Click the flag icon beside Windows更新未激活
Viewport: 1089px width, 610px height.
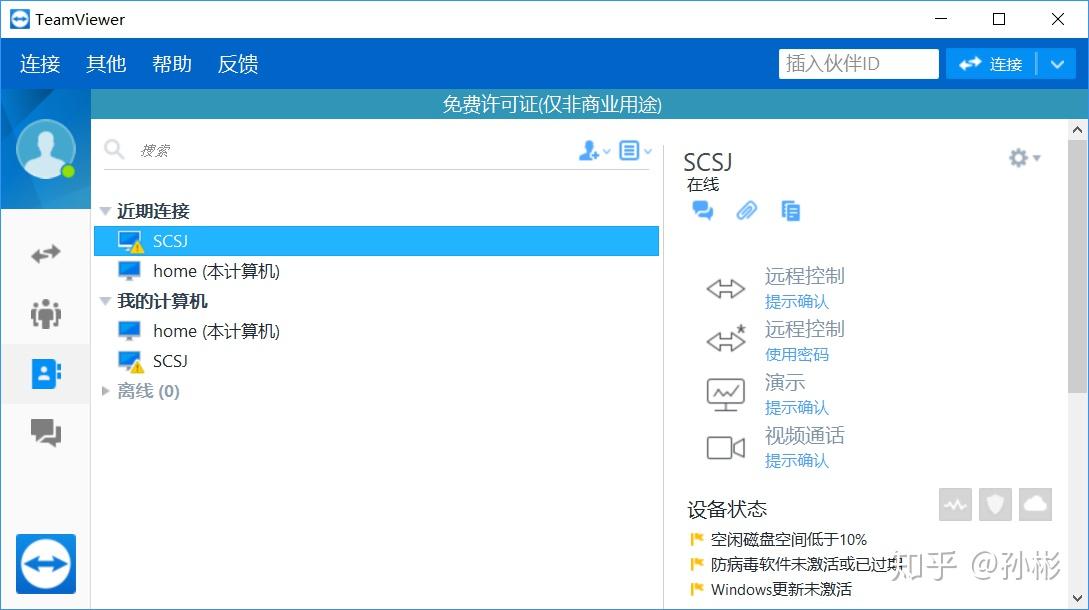point(697,589)
